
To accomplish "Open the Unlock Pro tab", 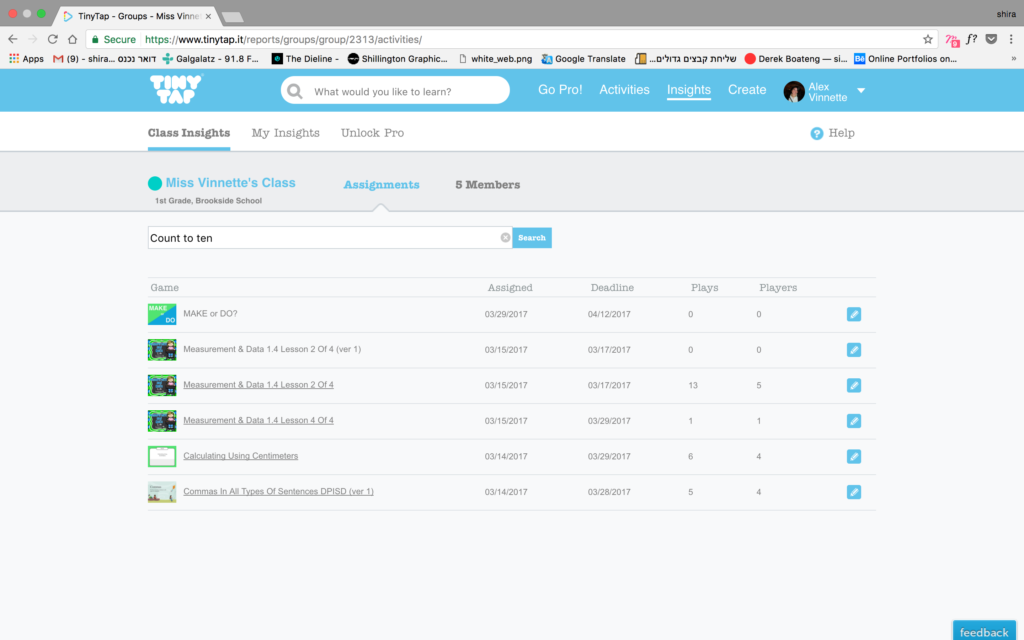I will click(x=372, y=133).
